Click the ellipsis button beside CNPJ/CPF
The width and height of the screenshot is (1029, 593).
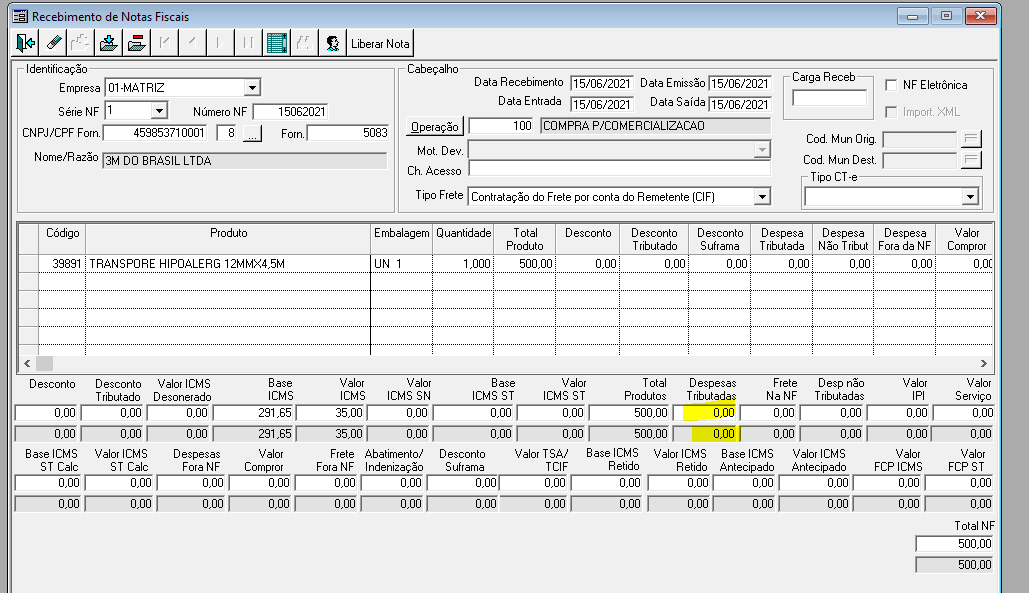pos(252,134)
